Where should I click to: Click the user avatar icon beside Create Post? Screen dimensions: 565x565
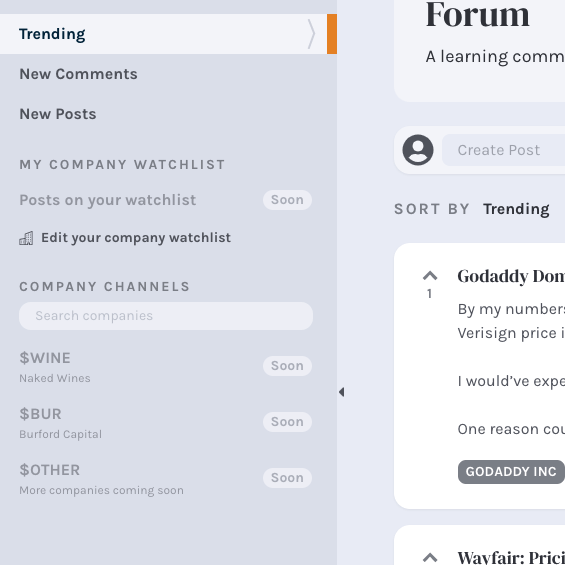[x=418, y=150]
